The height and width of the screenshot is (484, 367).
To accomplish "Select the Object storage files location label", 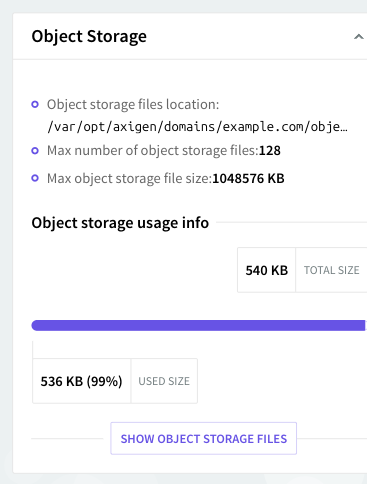I will pos(133,104).
